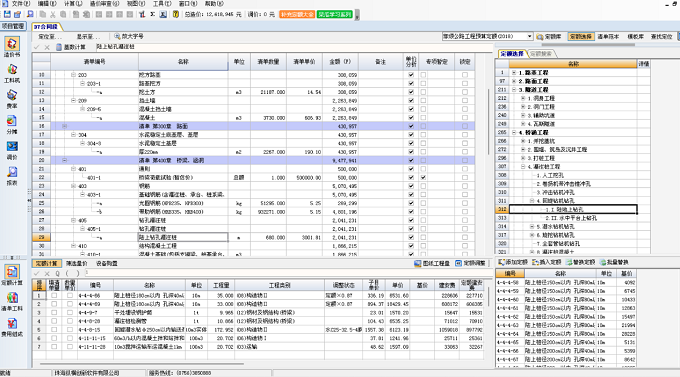The width and height of the screenshot is (680, 377).
Task: Expand the 5.潜水钻机钻孔 tree node
Action: click(x=532, y=226)
